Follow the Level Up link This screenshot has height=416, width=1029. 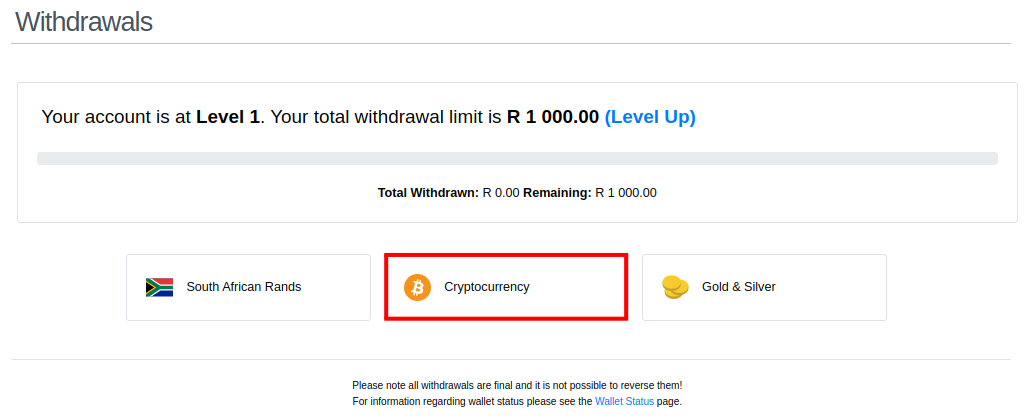point(650,117)
